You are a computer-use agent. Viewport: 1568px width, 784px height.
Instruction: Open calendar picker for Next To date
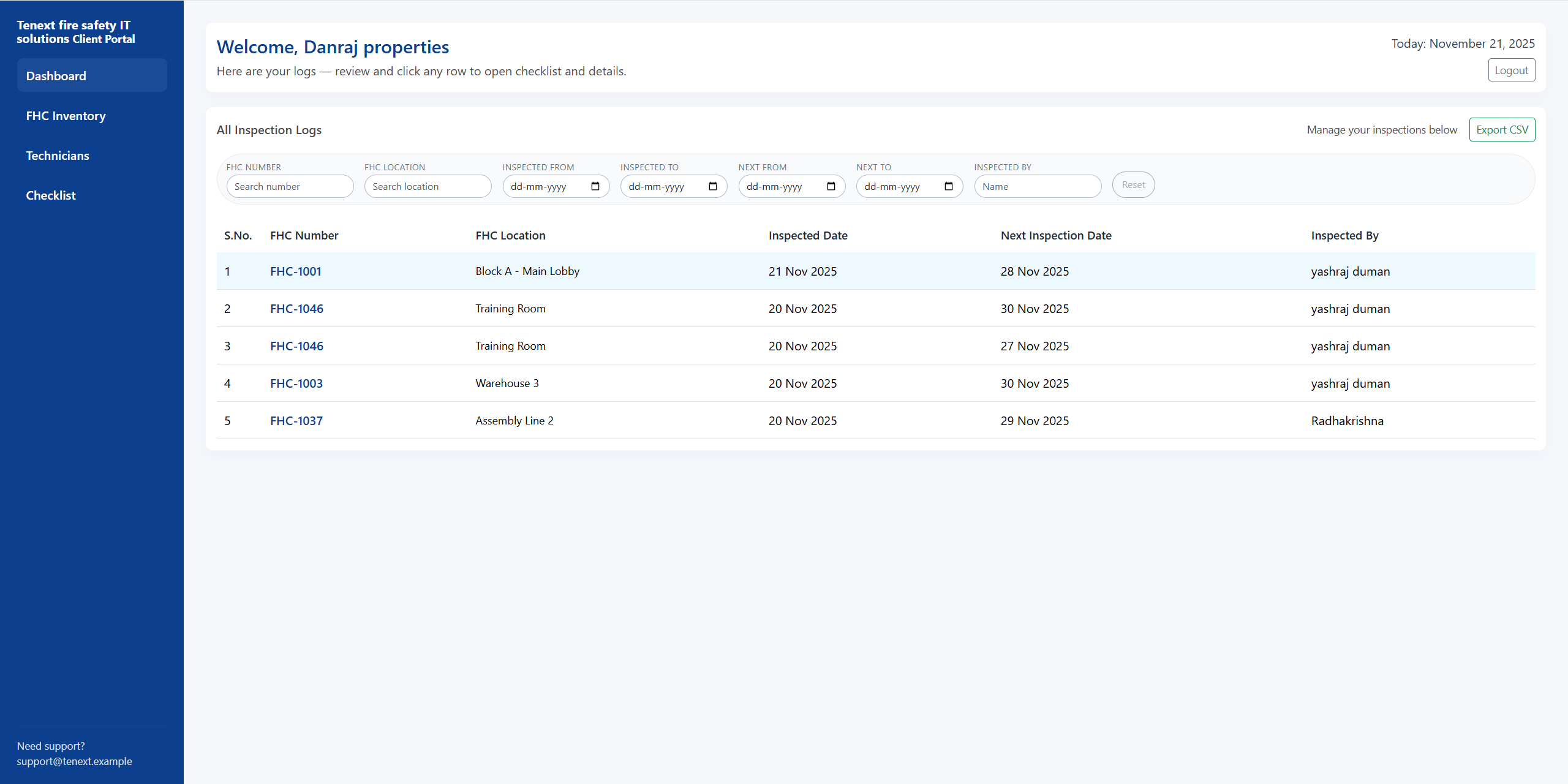tap(948, 186)
